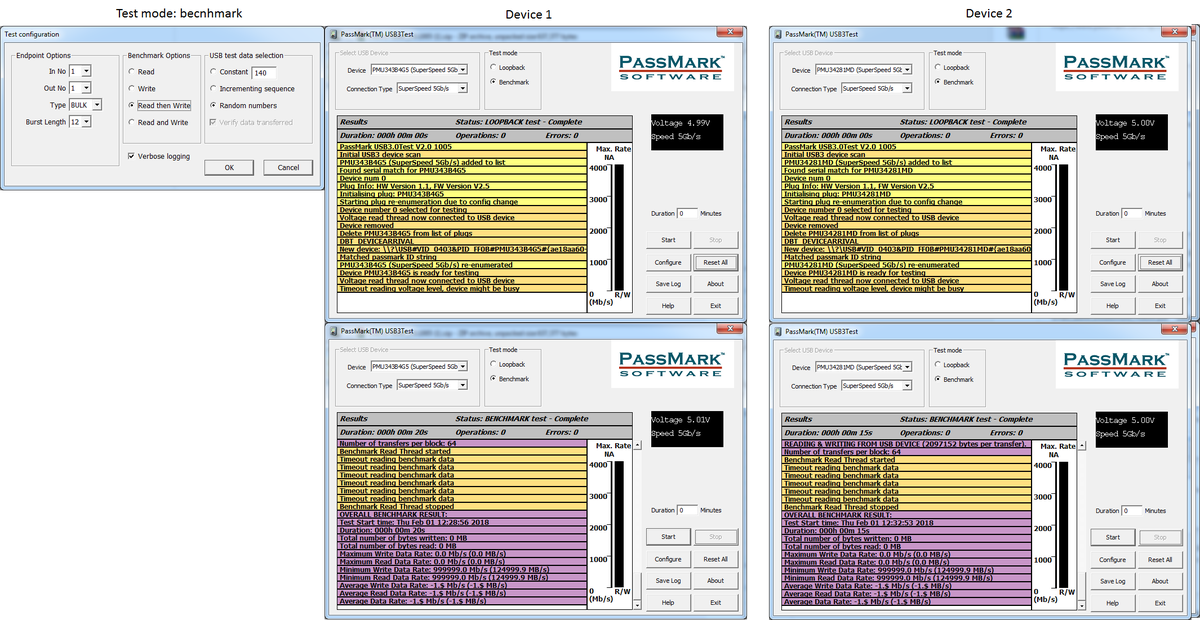Click Configure in Device 1 upper window
This screenshot has height=620, width=1200.
click(x=668, y=262)
